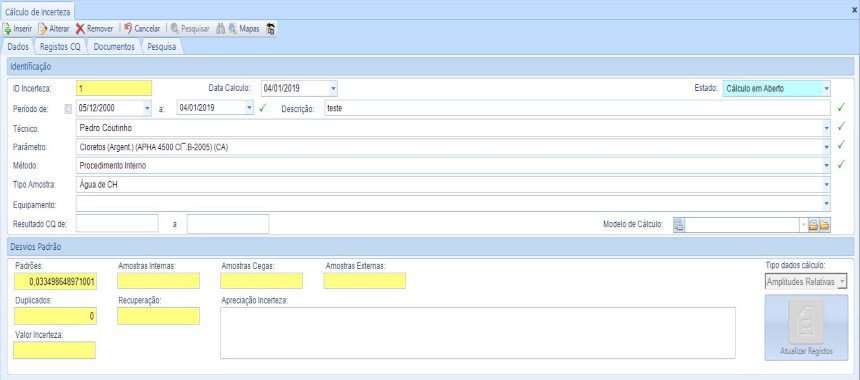Click the binoculars icon in toolbar
Image resolution: width=860 pixels, height=380 pixels.
point(220,29)
